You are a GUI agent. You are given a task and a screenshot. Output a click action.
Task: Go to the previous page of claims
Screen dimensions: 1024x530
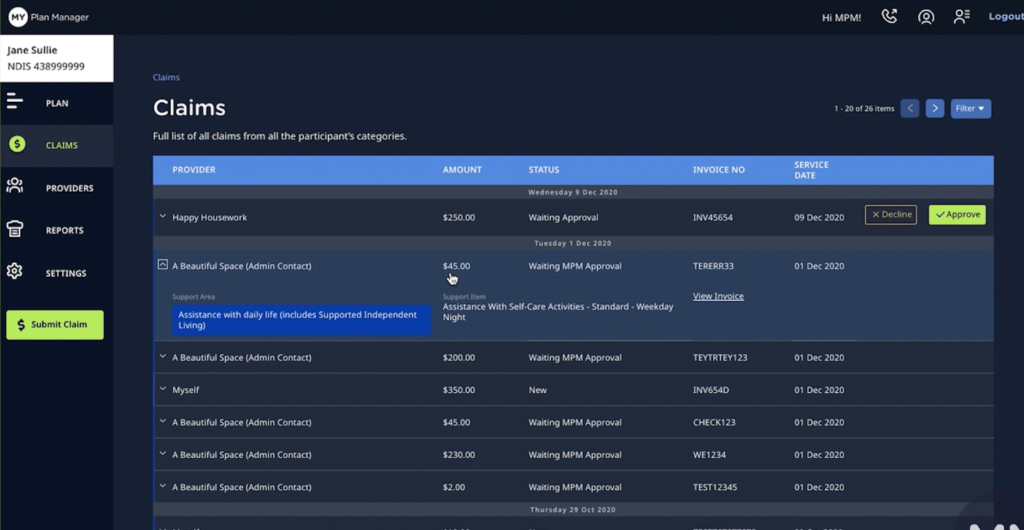(909, 109)
